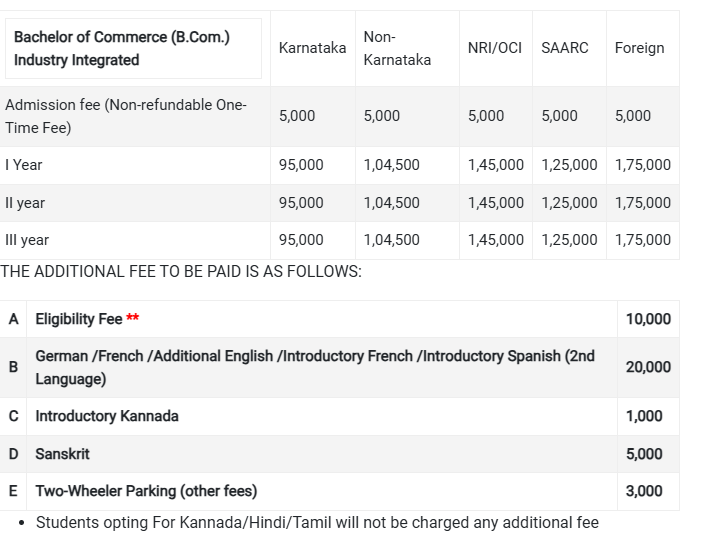Select the Admission fee row label
Screen dimensions: 707x538
pos(126,116)
